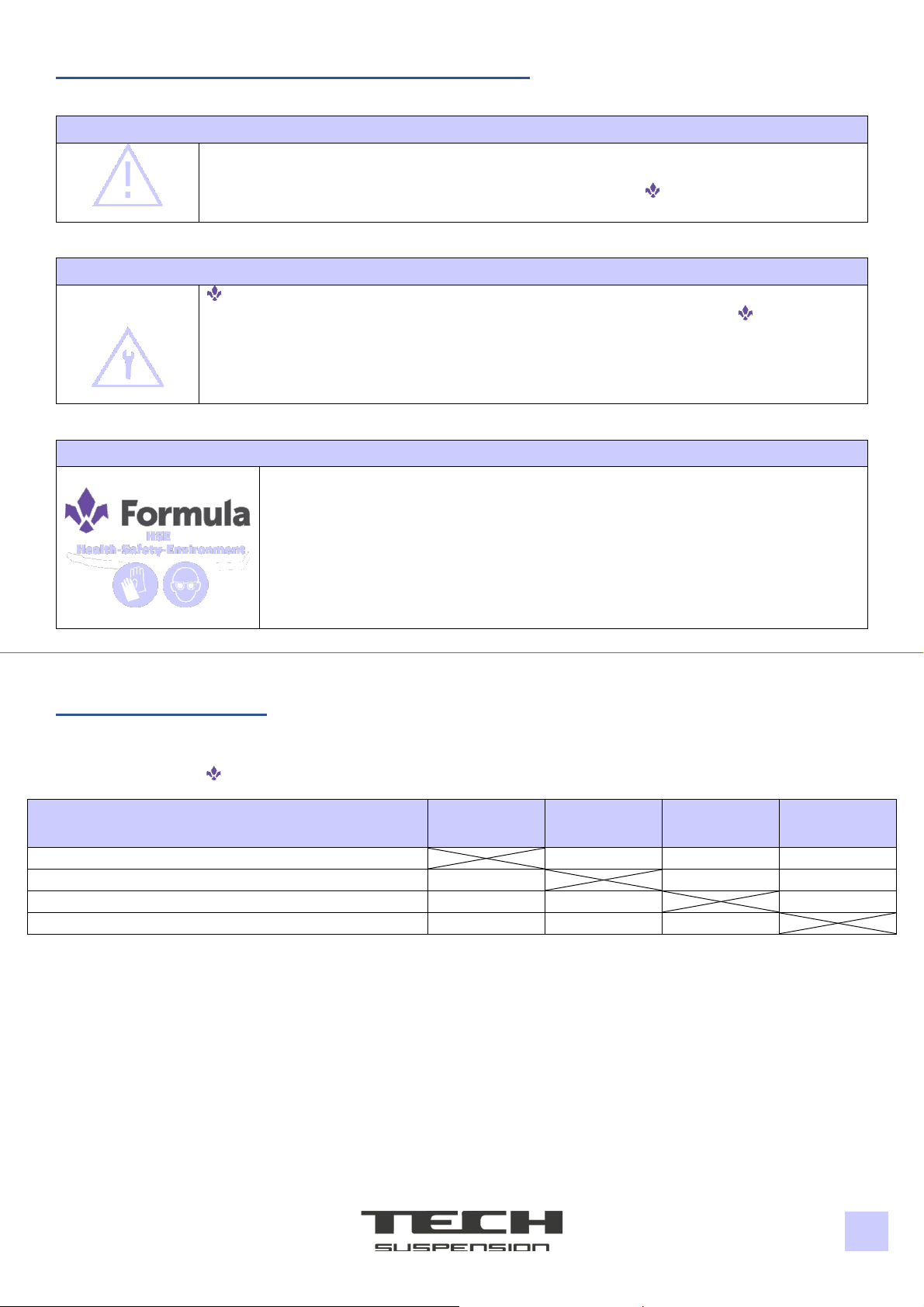Click the header bar above the Formula logo
Viewport: 924px width, 1307px height.
click(462, 453)
